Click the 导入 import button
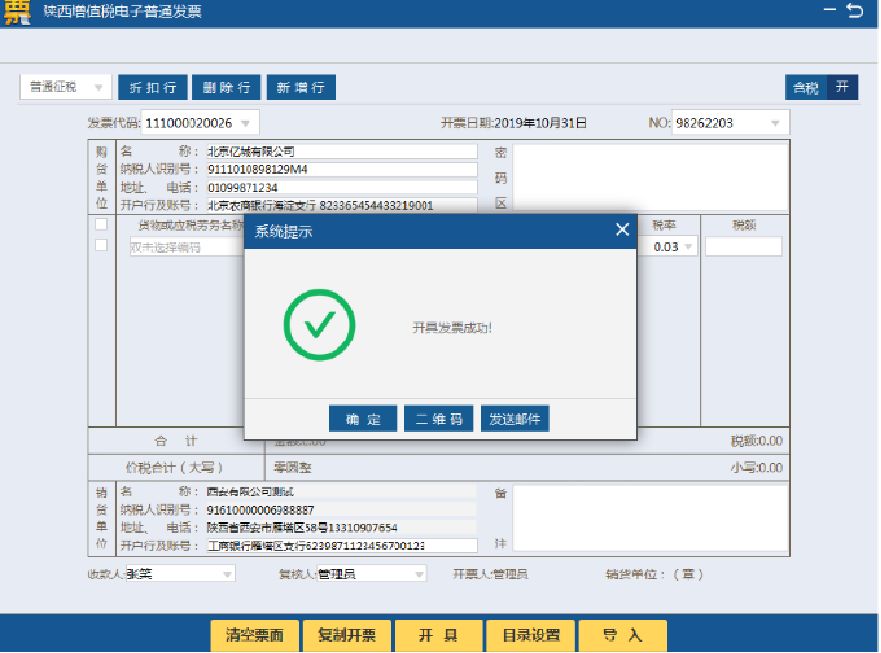Screen dimensions: 881x653 [623, 636]
